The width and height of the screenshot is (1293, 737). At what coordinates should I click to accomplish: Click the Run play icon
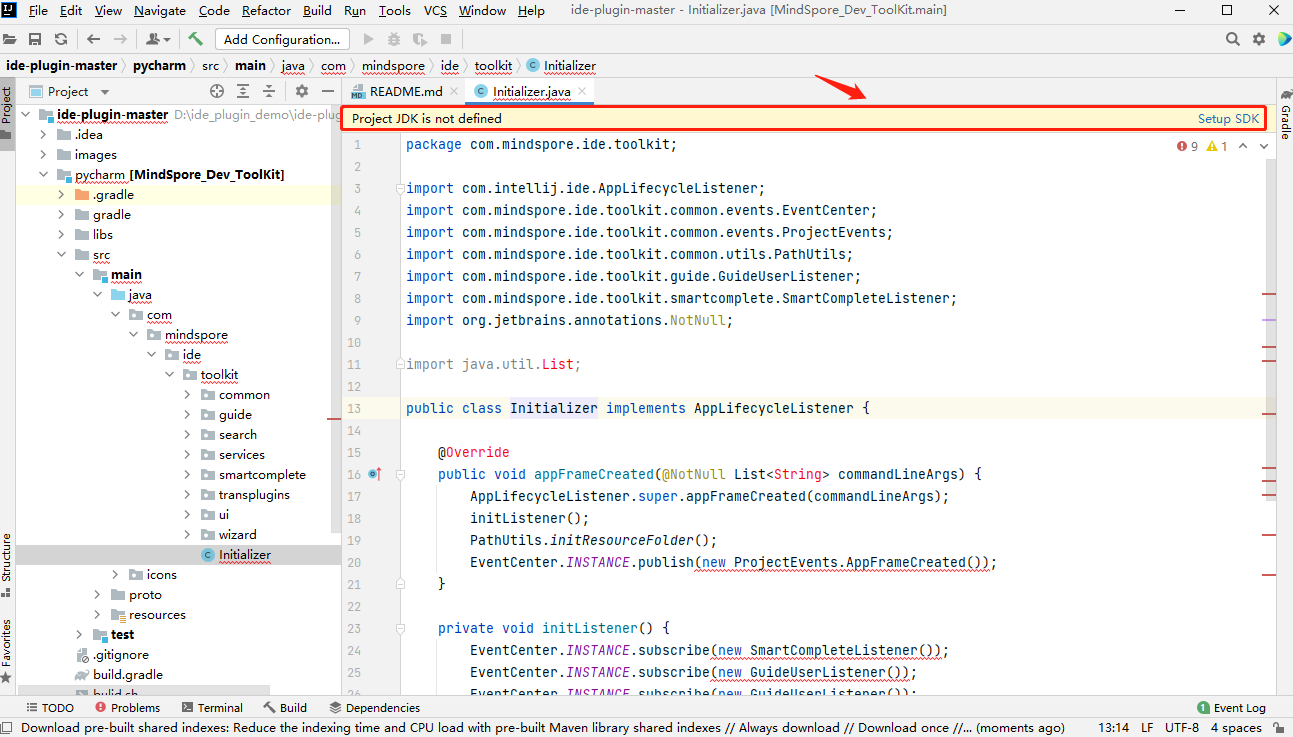click(x=368, y=39)
